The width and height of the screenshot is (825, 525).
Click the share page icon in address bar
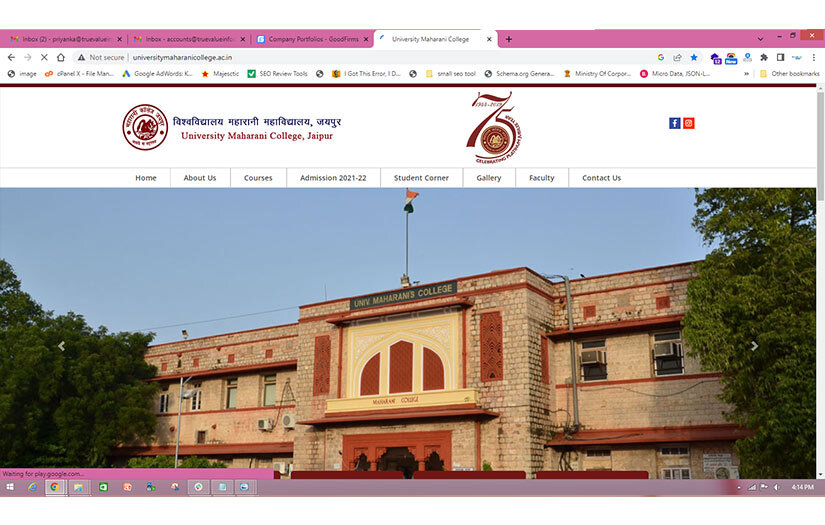(x=677, y=57)
